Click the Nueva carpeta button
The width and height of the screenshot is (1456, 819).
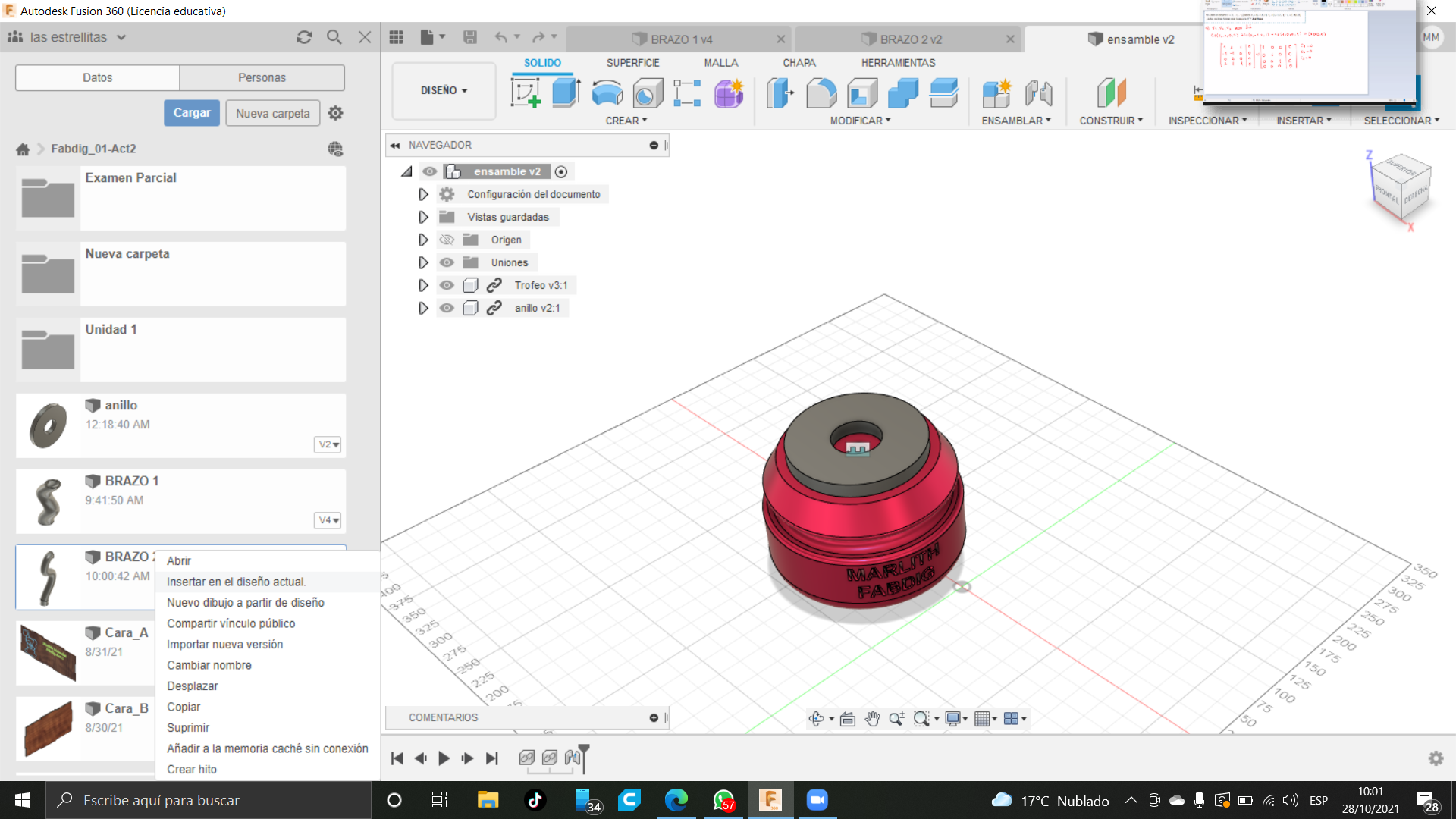272,113
